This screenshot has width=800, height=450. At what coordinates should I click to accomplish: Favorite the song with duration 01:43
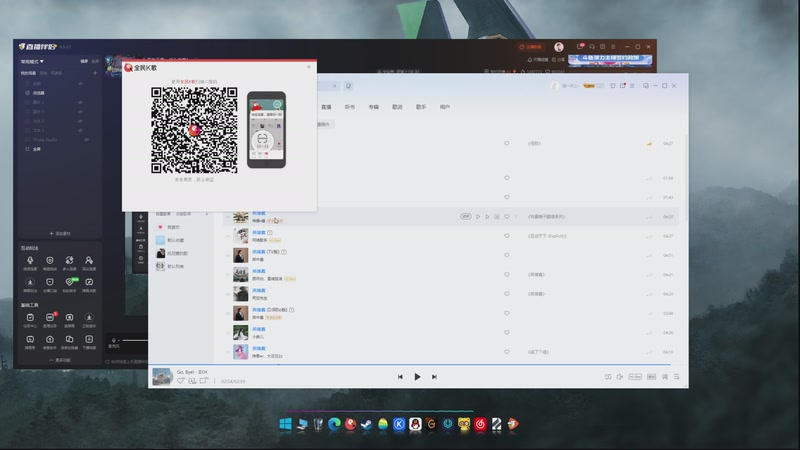[x=507, y=197]
